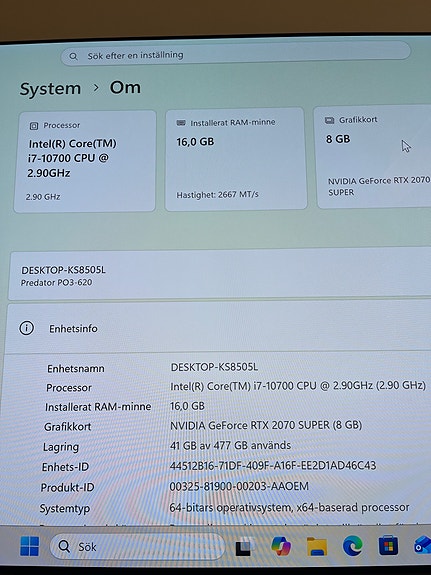
Task: Click the search magnifier in settings search
Action: [73, 56]
